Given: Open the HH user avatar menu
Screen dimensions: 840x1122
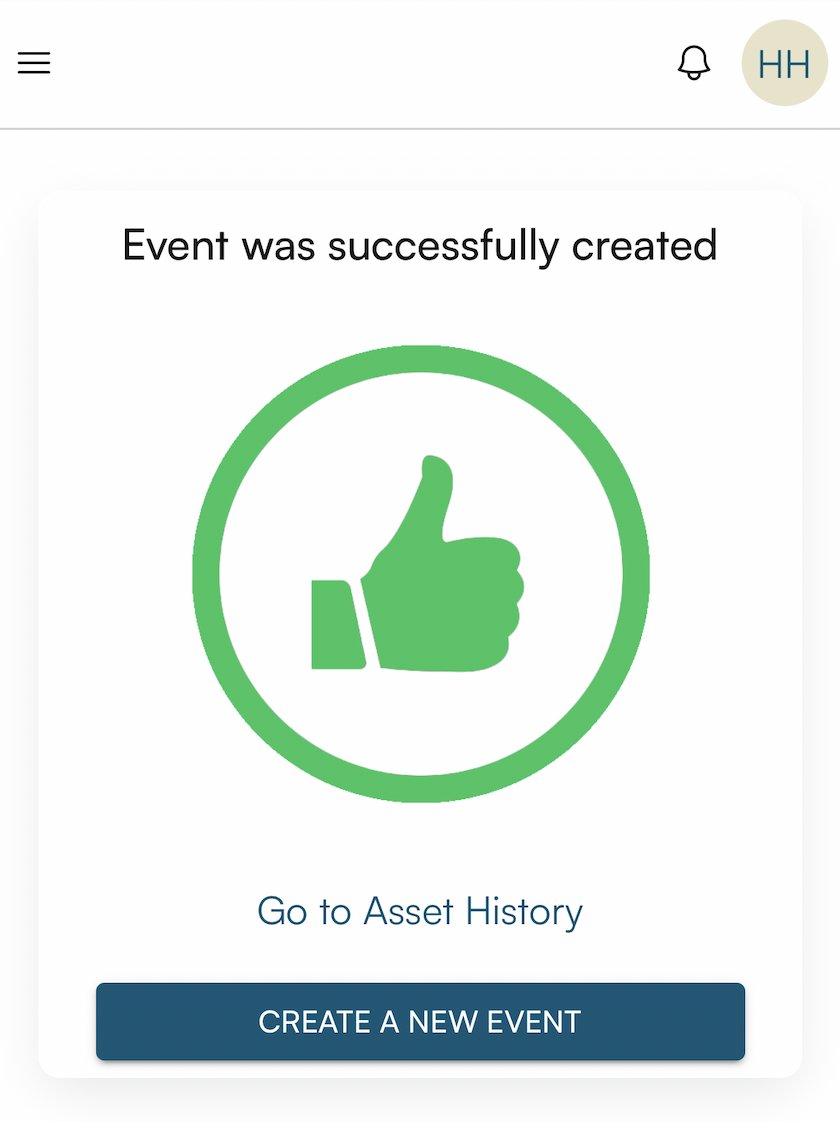Looking at the screenshot, I should click(784, 63).
